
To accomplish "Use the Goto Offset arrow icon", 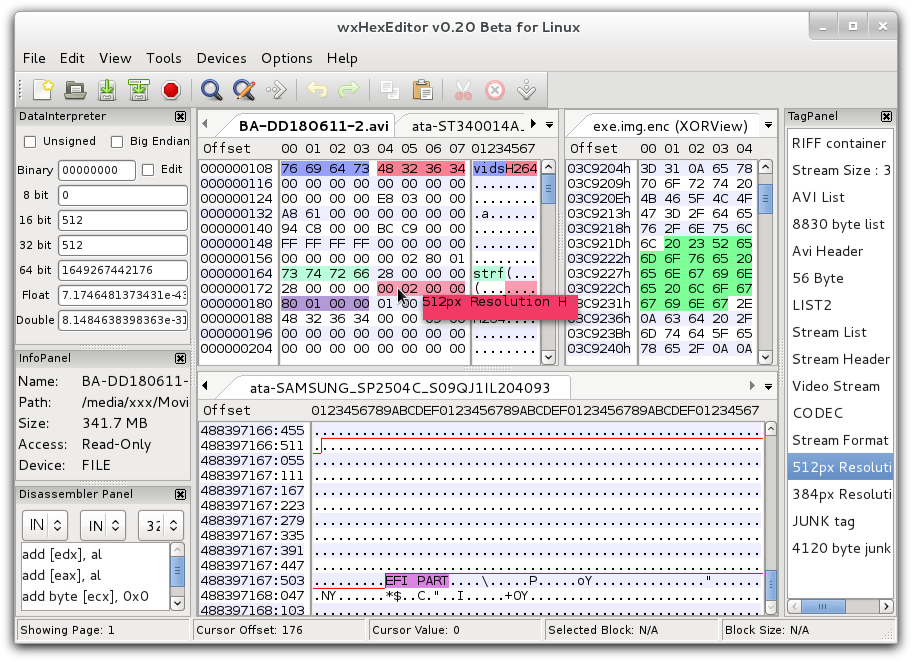I will pyautogui.click(x=276, y=90).
